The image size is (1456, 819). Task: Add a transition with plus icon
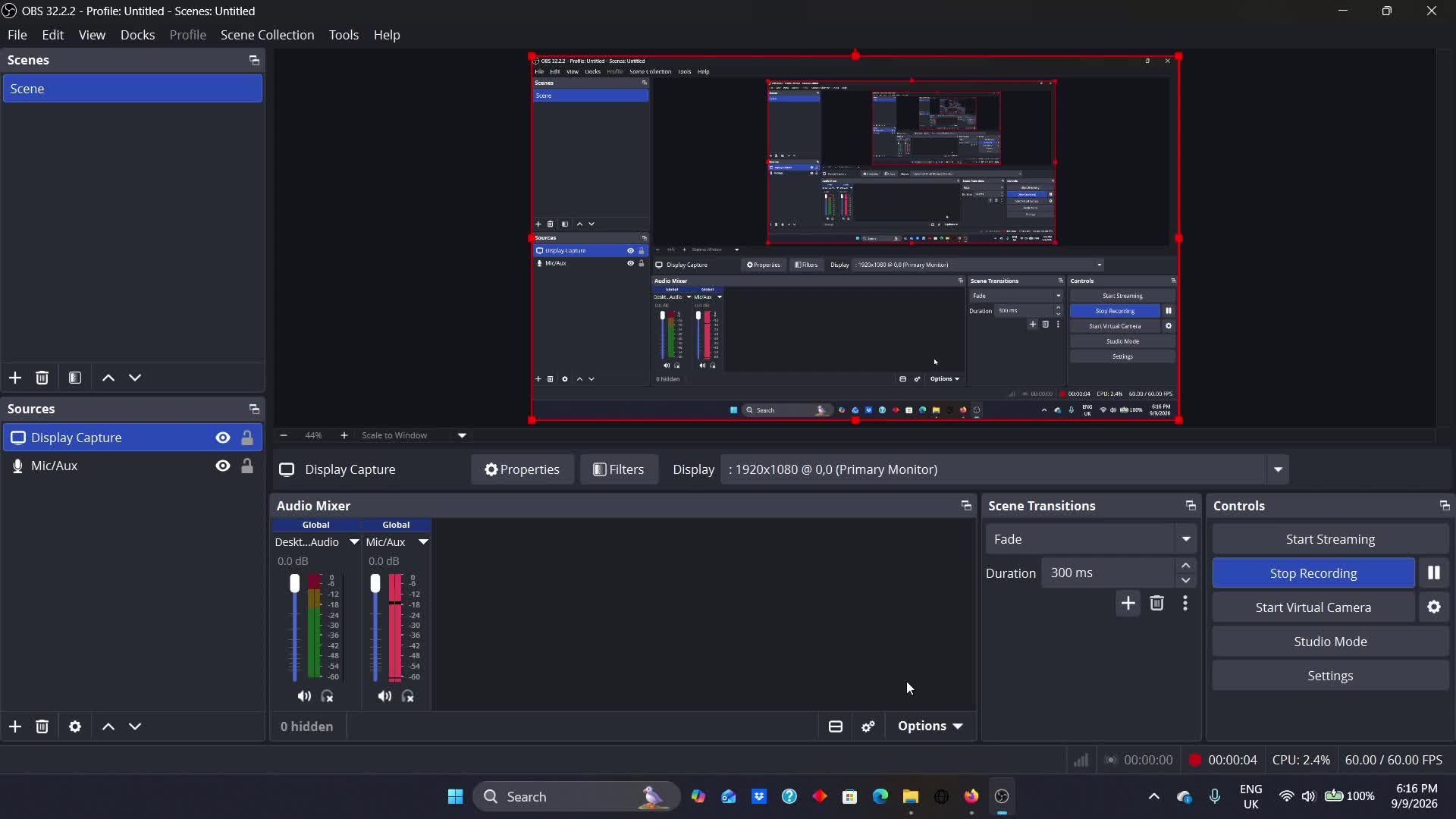click(1128, 604)
